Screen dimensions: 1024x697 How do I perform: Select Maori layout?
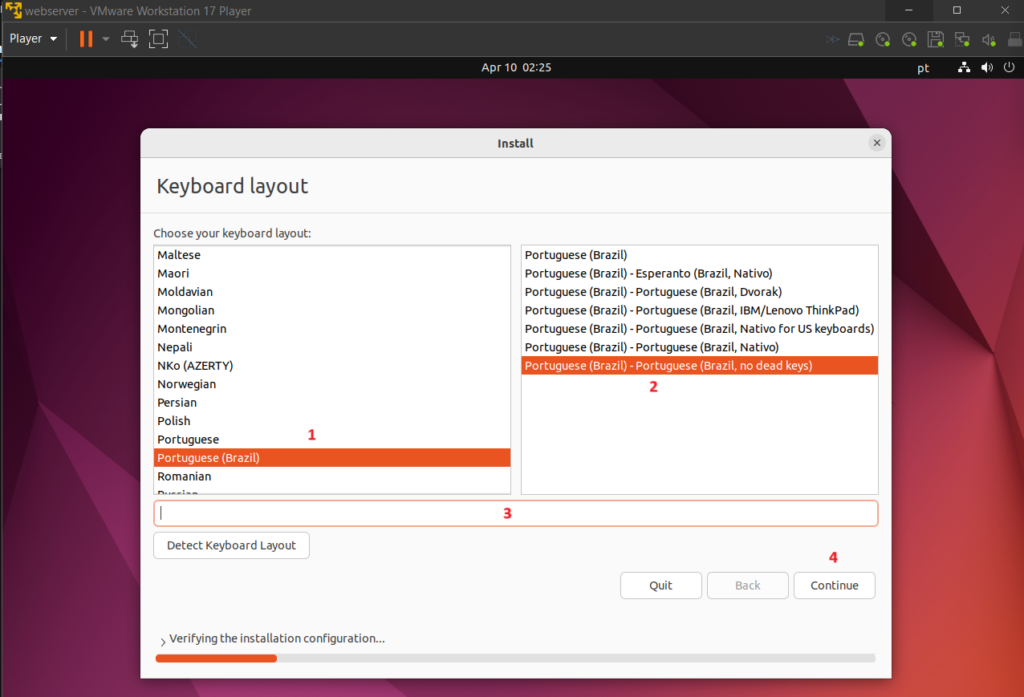(x=332, y=273)
